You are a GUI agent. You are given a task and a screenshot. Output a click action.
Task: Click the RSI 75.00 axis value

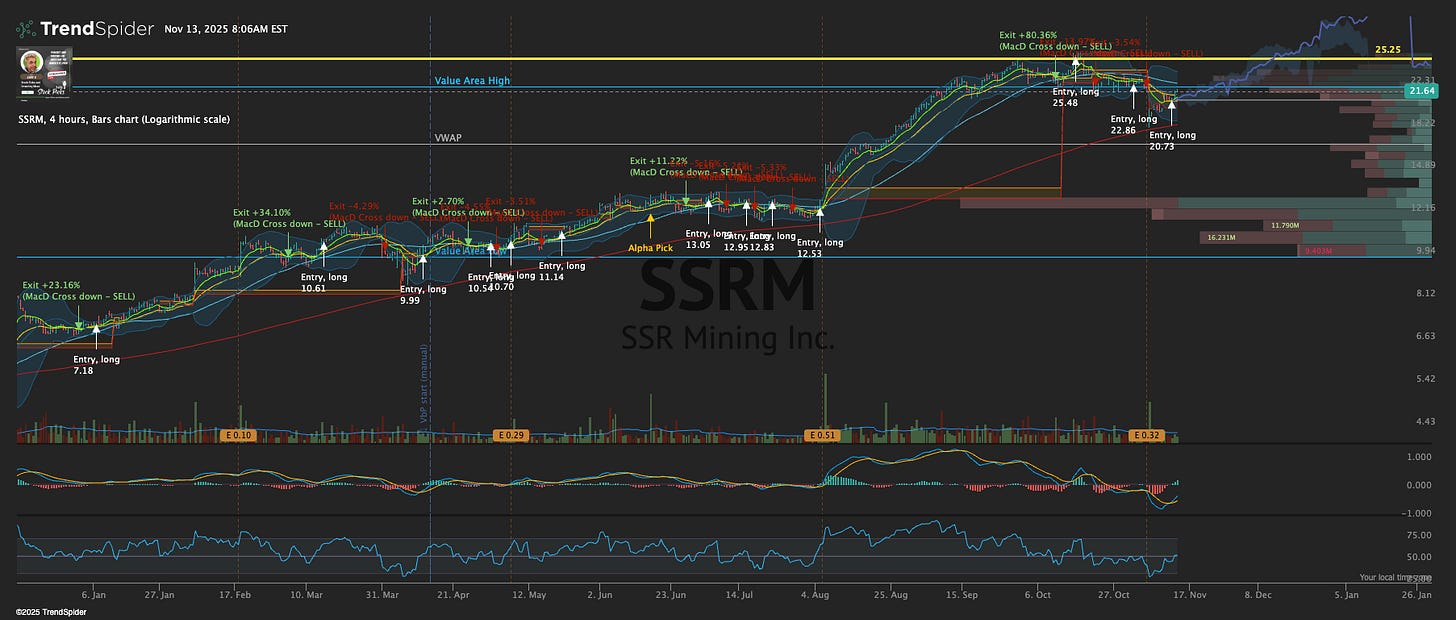tap(1422, 535)
